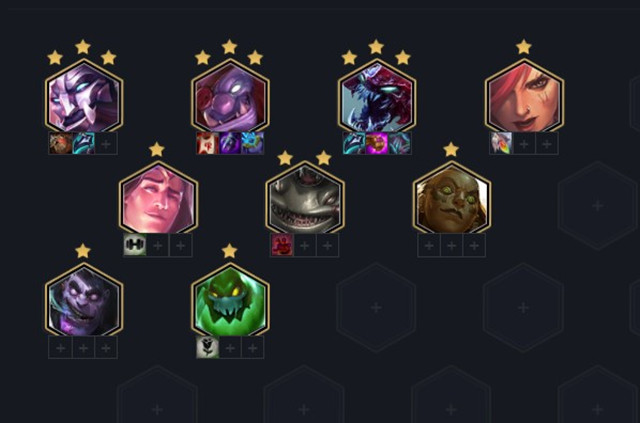Select the Tahm Kench champion portrait
The image size is (640, 423).
[305, 199]
